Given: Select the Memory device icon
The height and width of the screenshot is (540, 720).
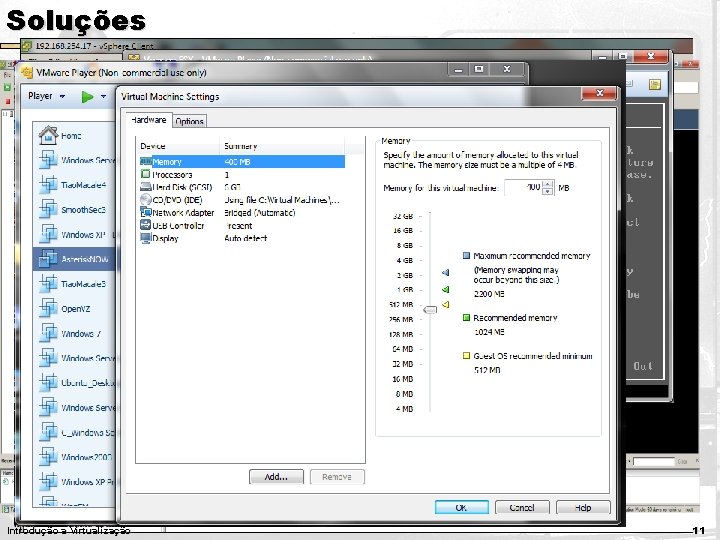Looking at the screenshot, I should tap(146, 162).
